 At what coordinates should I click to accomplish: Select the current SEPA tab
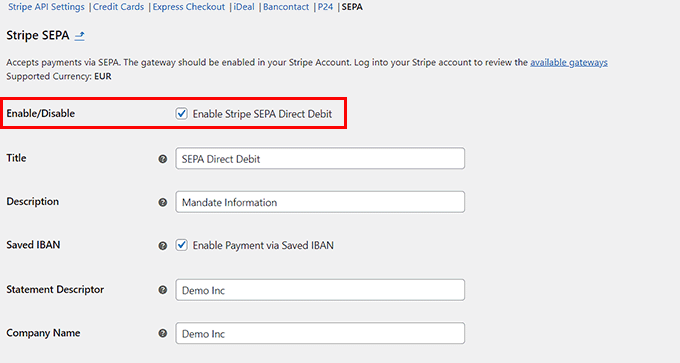click(x=352, y=7)
